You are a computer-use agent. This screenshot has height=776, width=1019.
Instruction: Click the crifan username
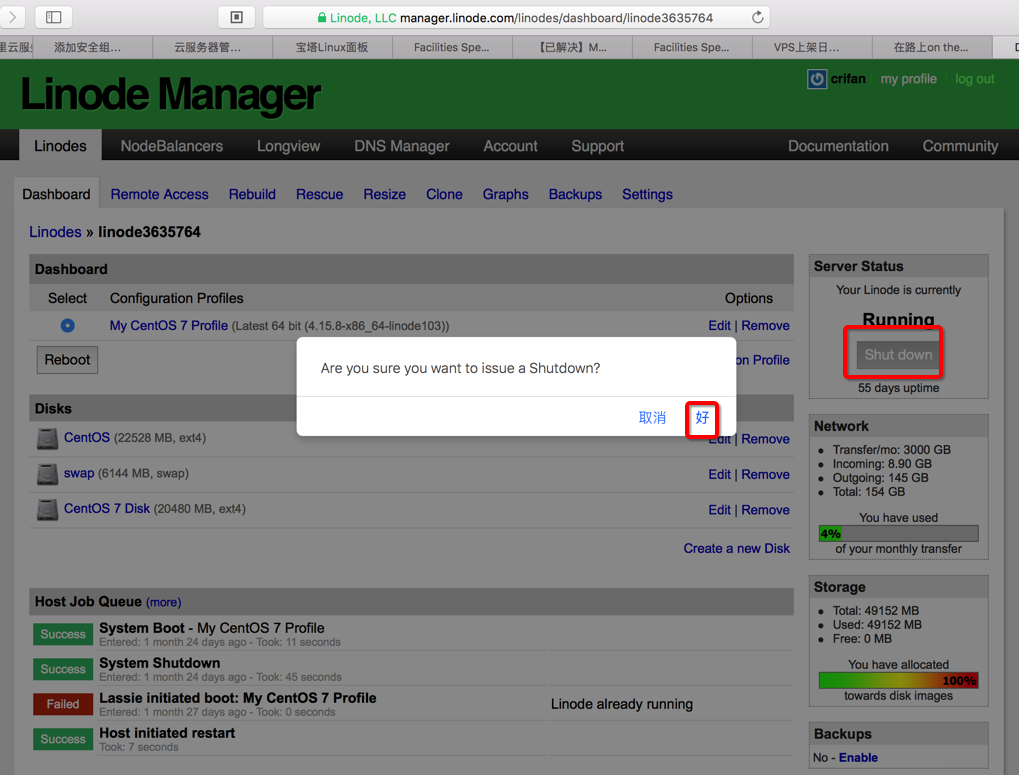pos(848,79)
